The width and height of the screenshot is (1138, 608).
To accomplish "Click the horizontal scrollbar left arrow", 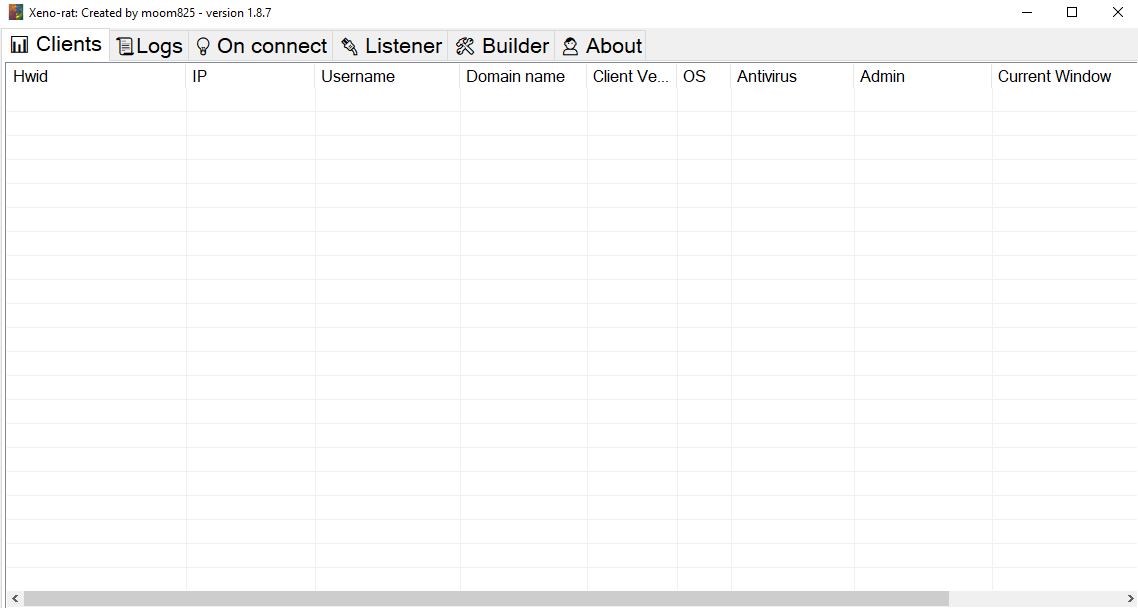I will click(14, 599).
